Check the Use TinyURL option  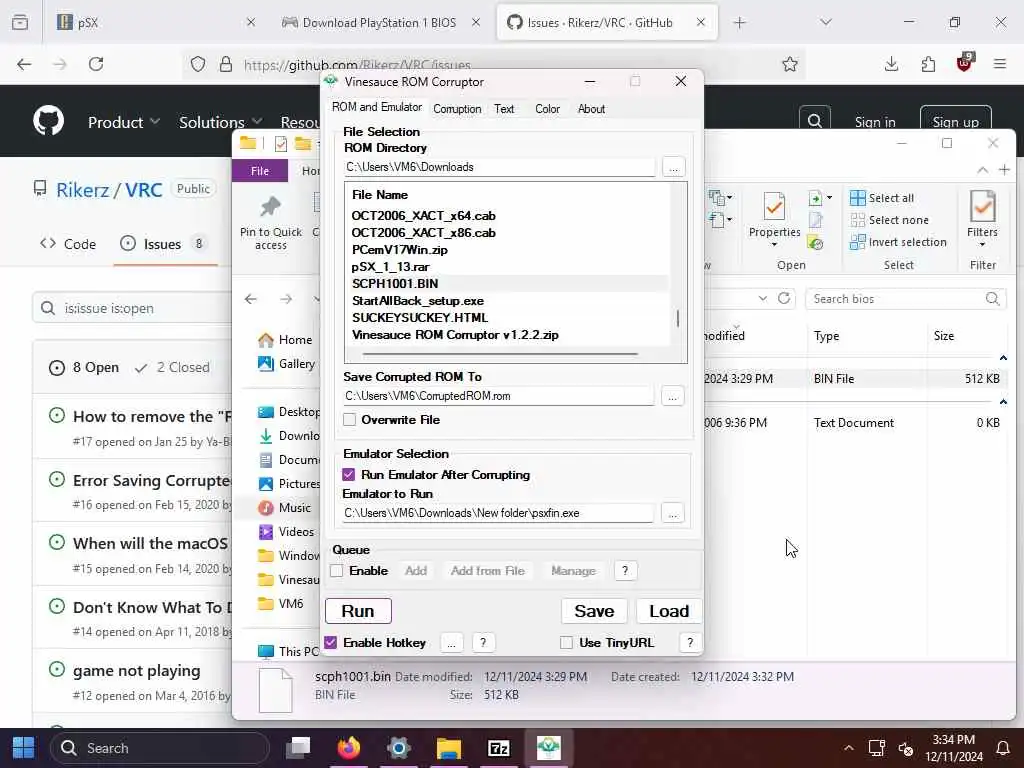566,642
